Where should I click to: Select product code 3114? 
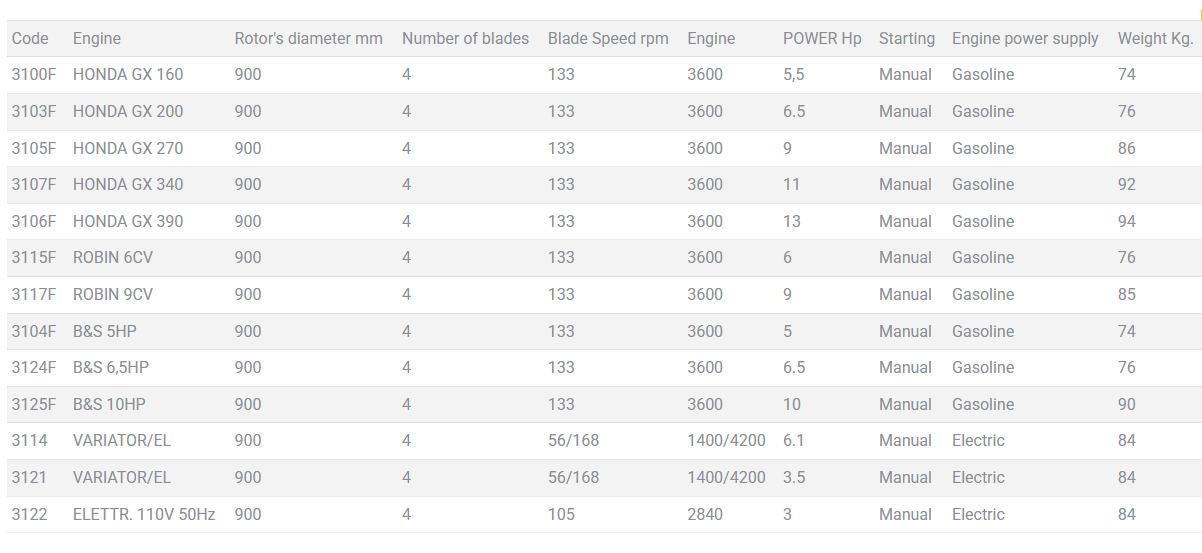(29, 441)
